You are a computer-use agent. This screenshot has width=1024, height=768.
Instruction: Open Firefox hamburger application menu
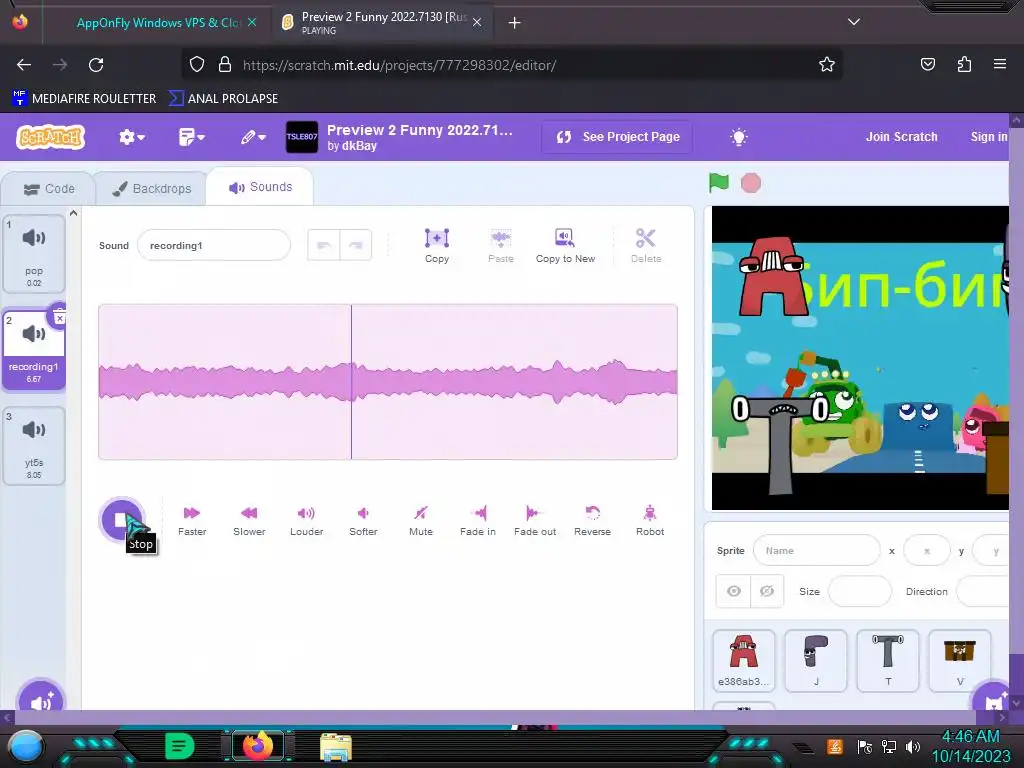[x=1000, y=64]
